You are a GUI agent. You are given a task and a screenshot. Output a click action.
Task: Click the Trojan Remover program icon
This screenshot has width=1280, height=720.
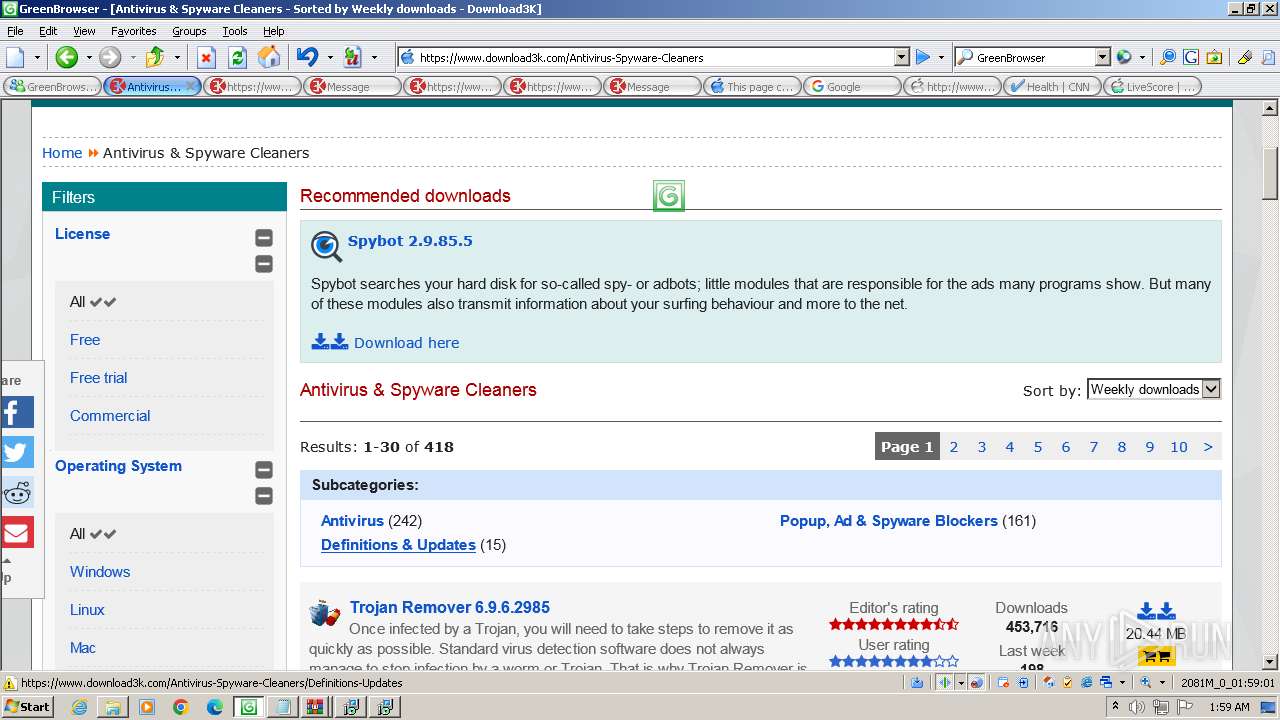click(x=324, y=612)
